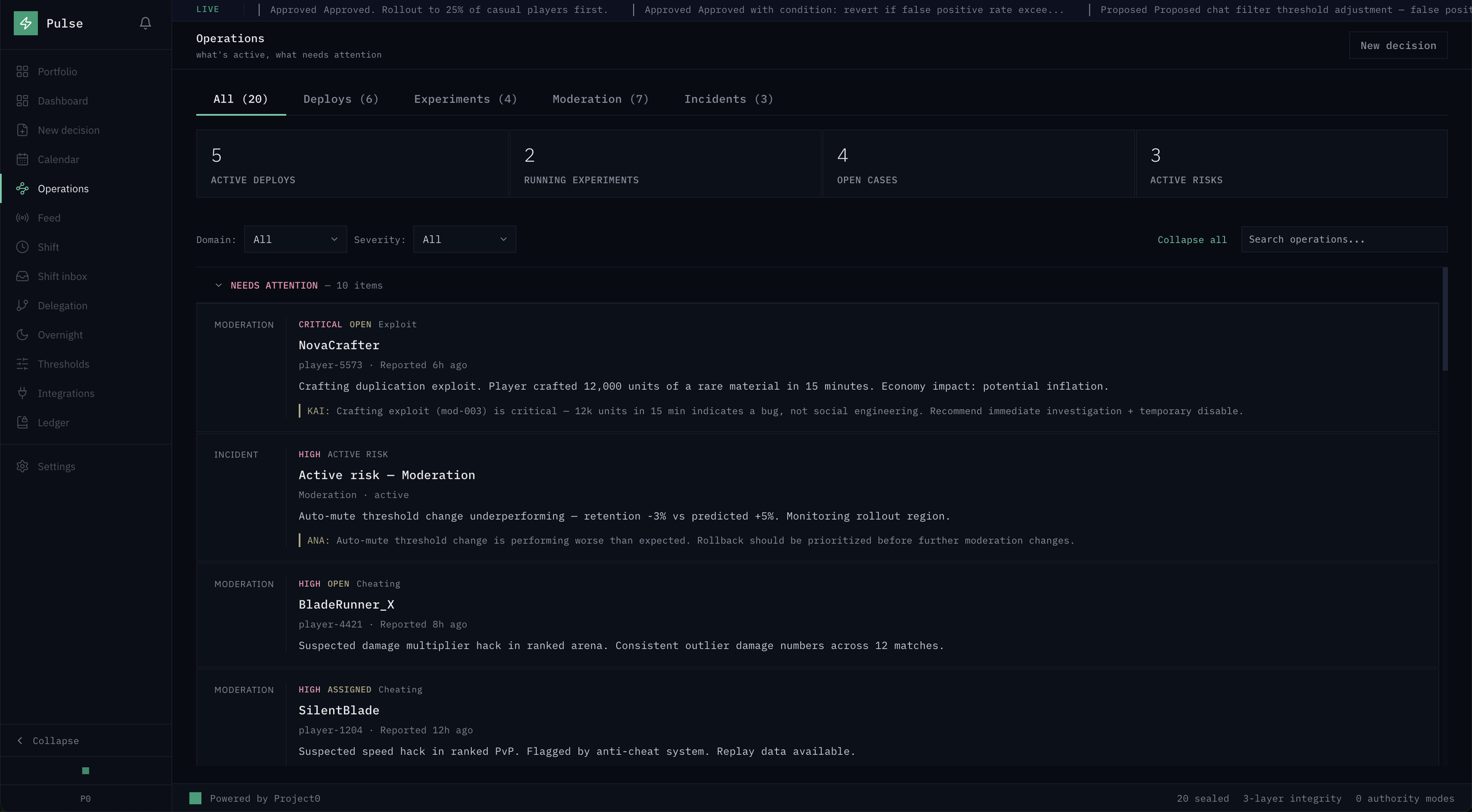Screen dimensions: 1472x812
Task: Open notifications bell
Action: (145, 23)
